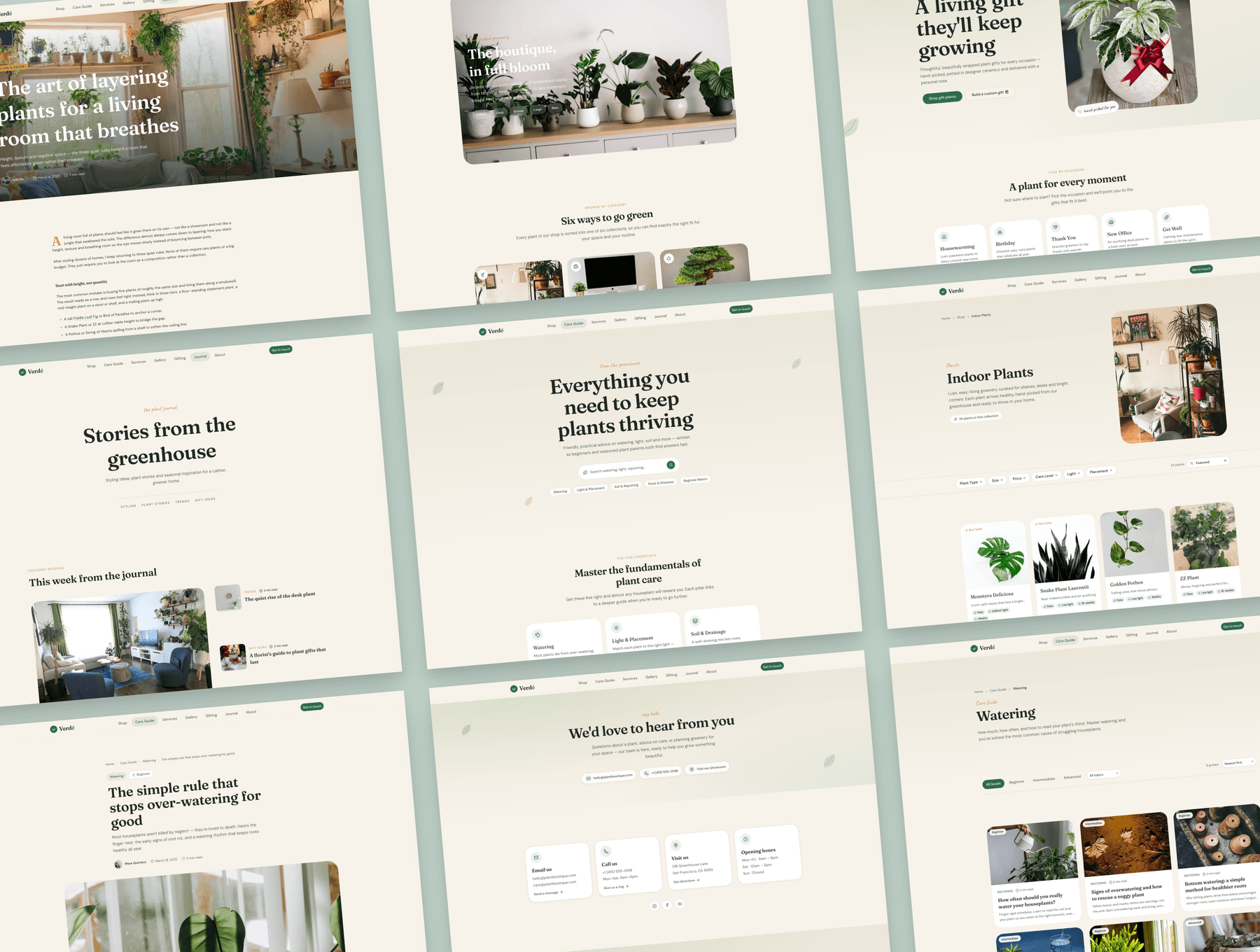Click the Shop gift plants button
The height and width of the screenshot is (952, 1260).
[942, 98]
